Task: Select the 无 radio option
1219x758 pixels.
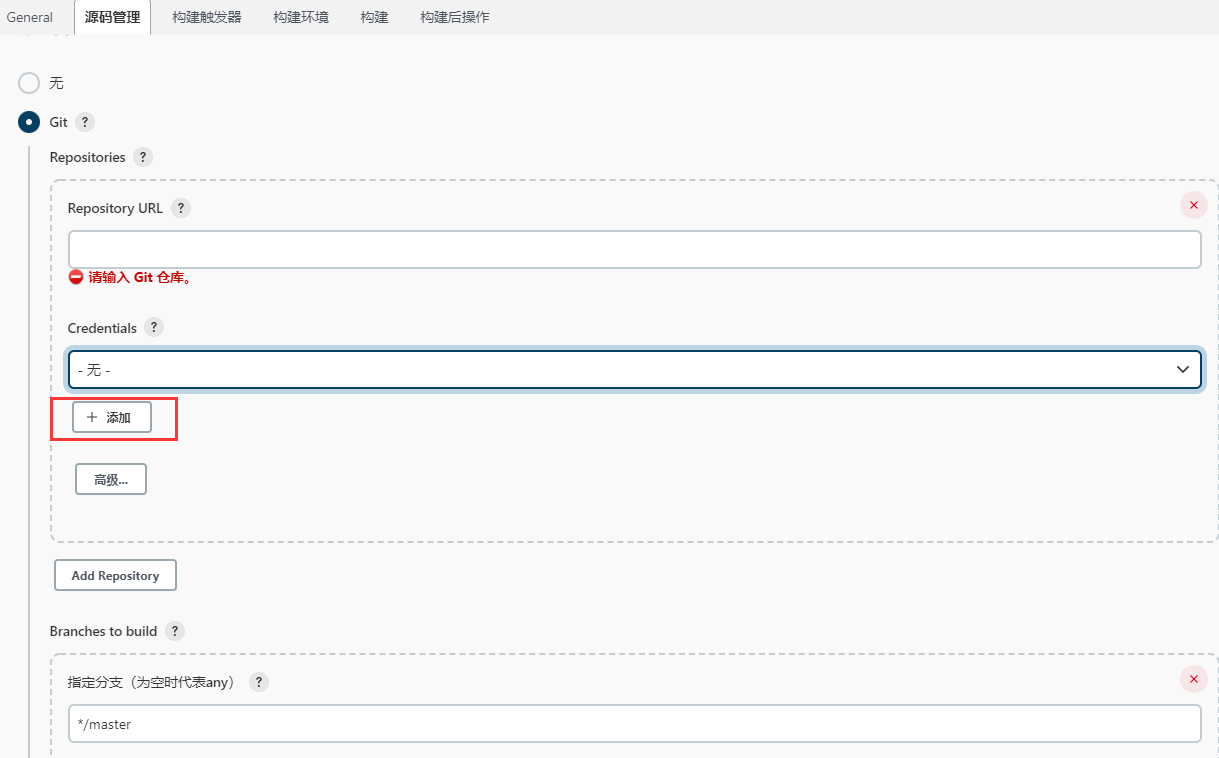Action: click(29, 83)
